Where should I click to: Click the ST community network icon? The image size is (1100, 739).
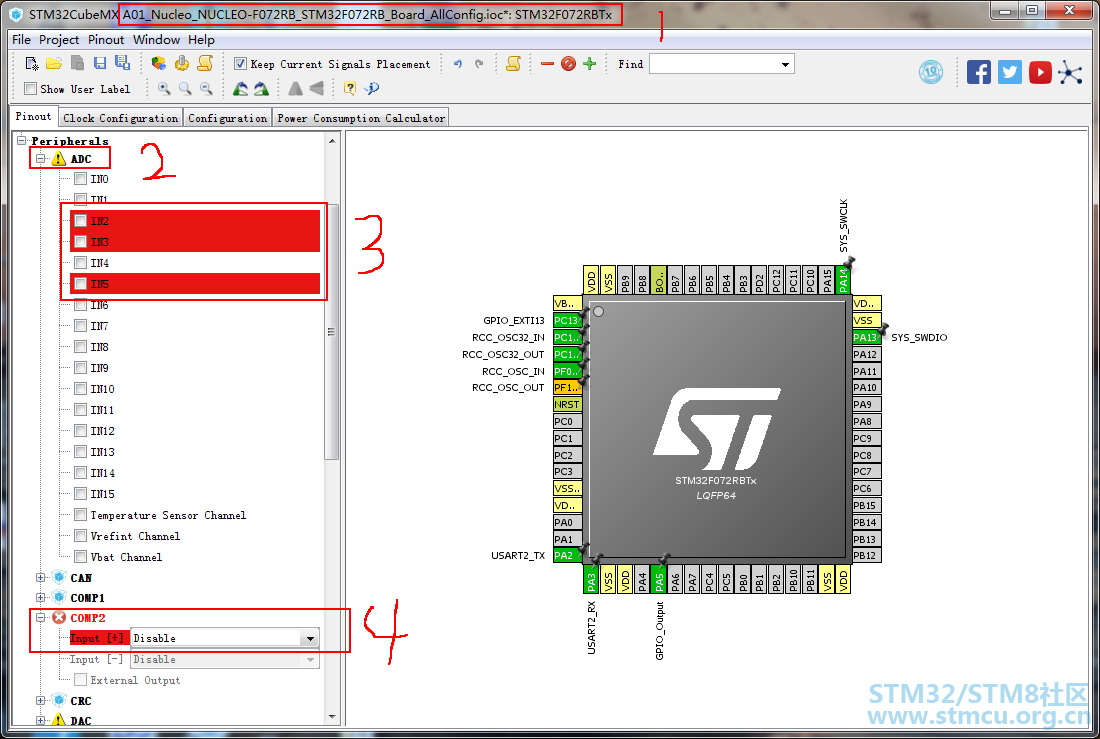click(1071, 72)
